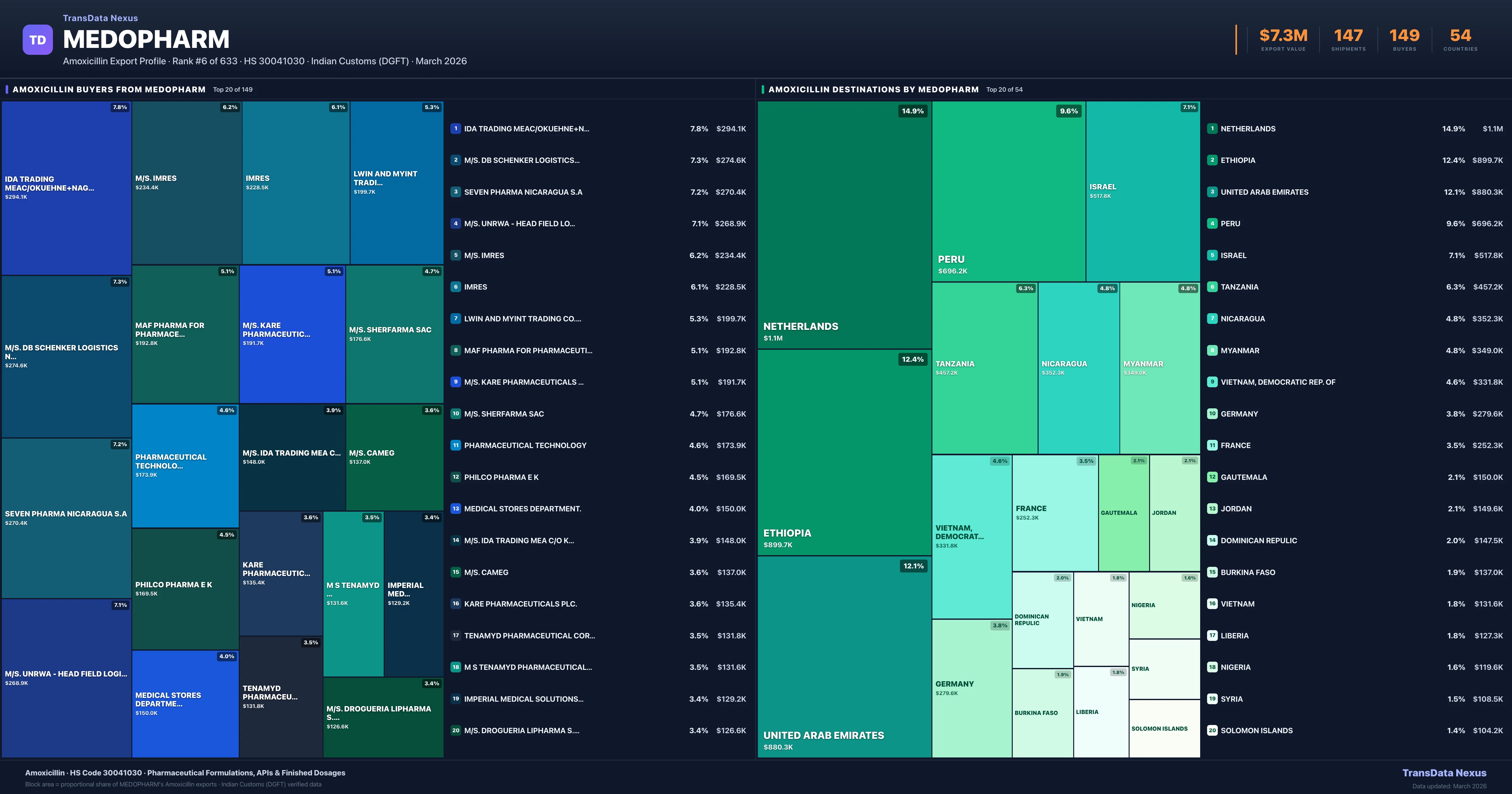This screenshot has height=794, width=1512.
Task: Click rank badge 4 beside PERU
Action: 1212,224
